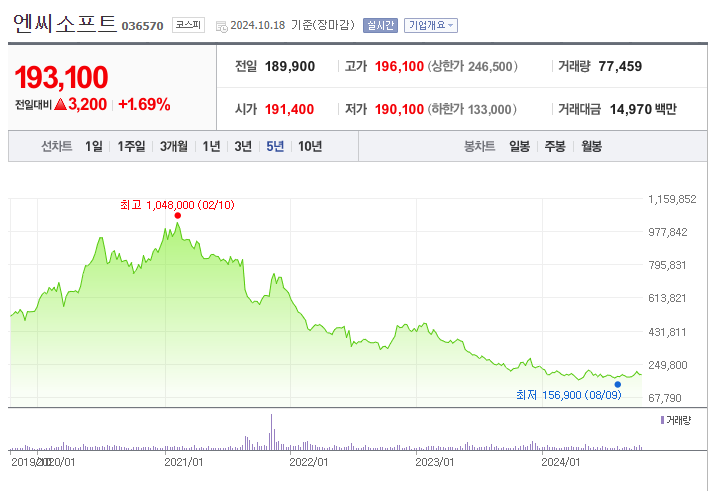This screenshot has height=491, width=708.
Task: Switch chart range to 1년
Action: pyautogui.click(x=211, y=146)
